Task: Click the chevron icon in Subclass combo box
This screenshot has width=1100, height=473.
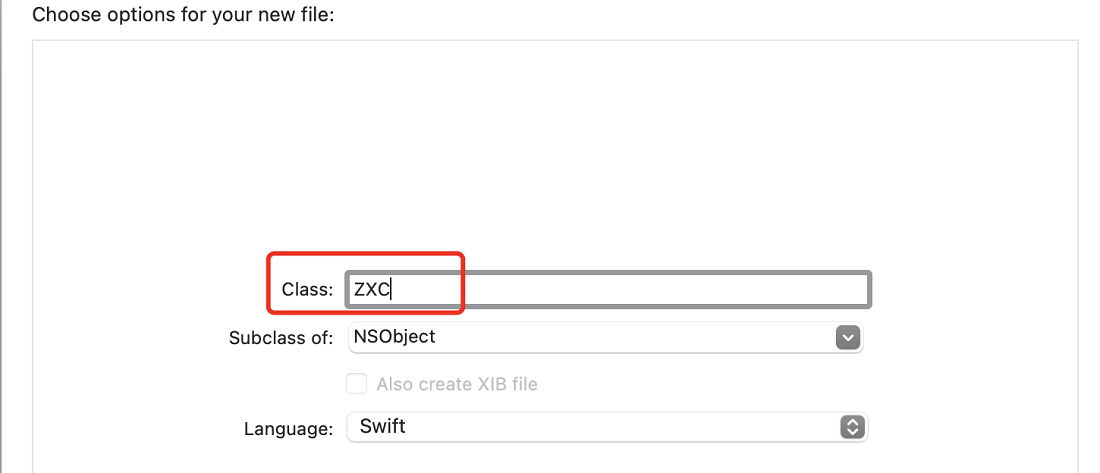Action: (847, 338)
